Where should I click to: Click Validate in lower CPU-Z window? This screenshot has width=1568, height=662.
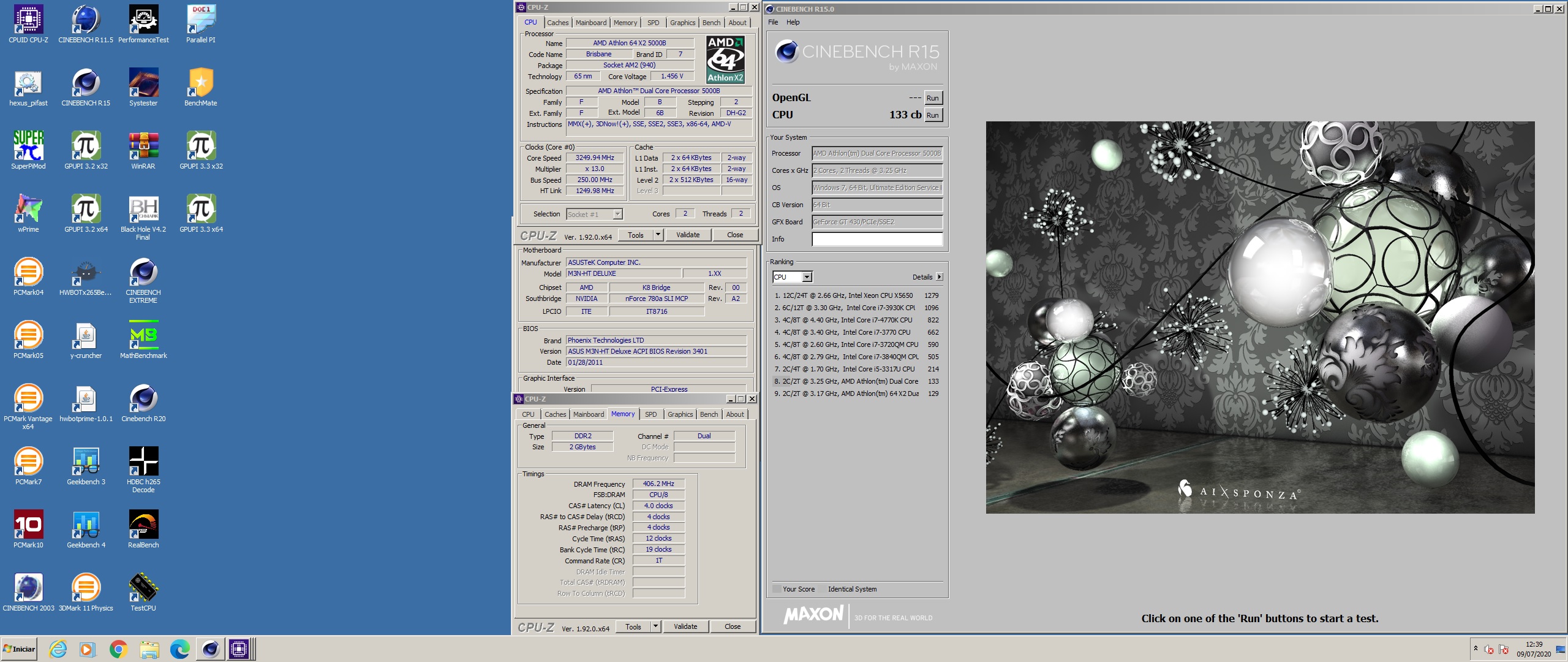pyautogui.click(x=685, y=626)
